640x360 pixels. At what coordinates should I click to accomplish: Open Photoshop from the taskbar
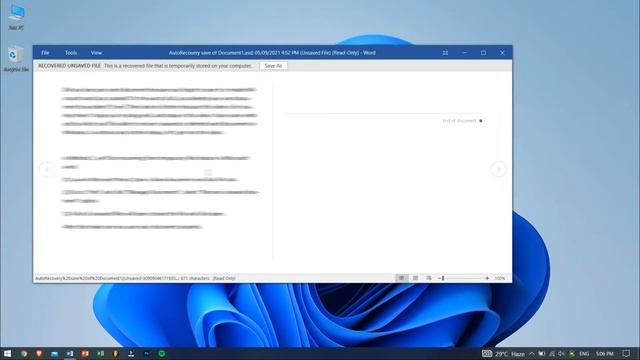[147, 353]
